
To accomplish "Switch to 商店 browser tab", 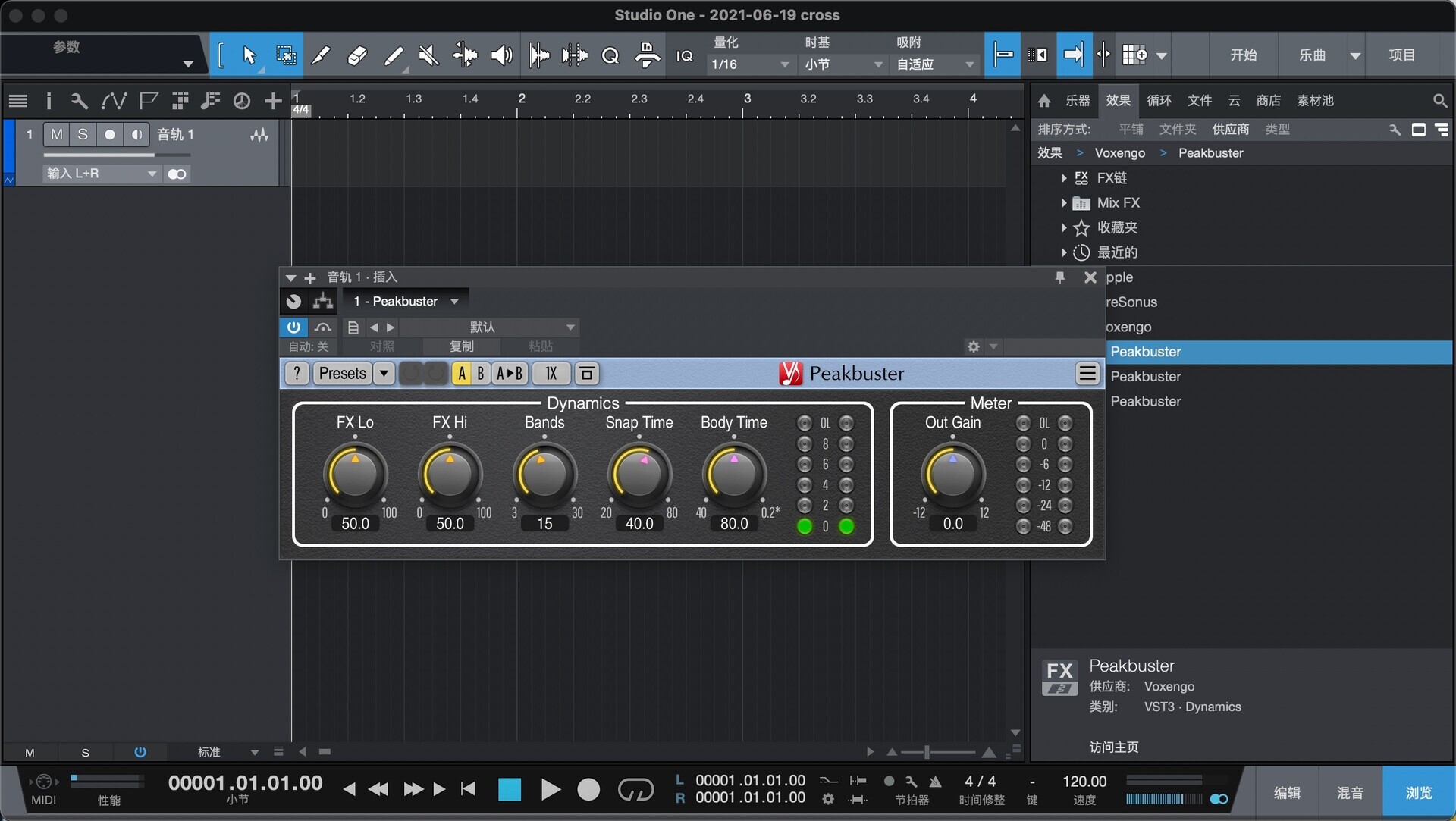I will coord(1268,100).
